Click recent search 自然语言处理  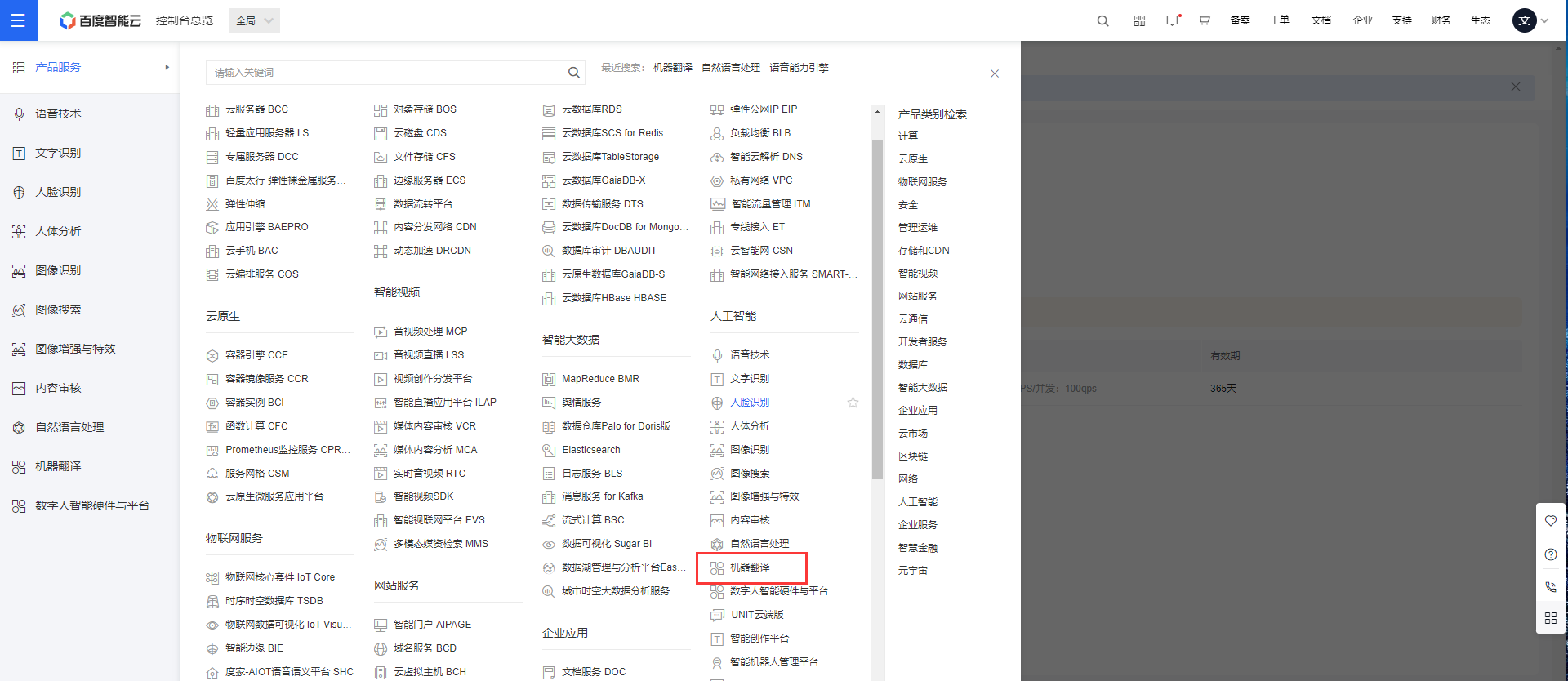point(731,68)
